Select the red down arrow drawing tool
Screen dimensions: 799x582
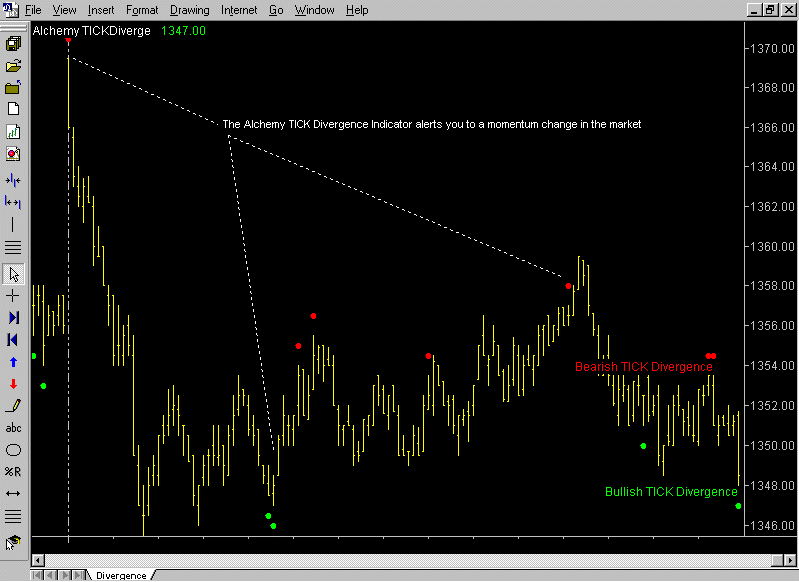pyautogui.click(x=13, y=384)
